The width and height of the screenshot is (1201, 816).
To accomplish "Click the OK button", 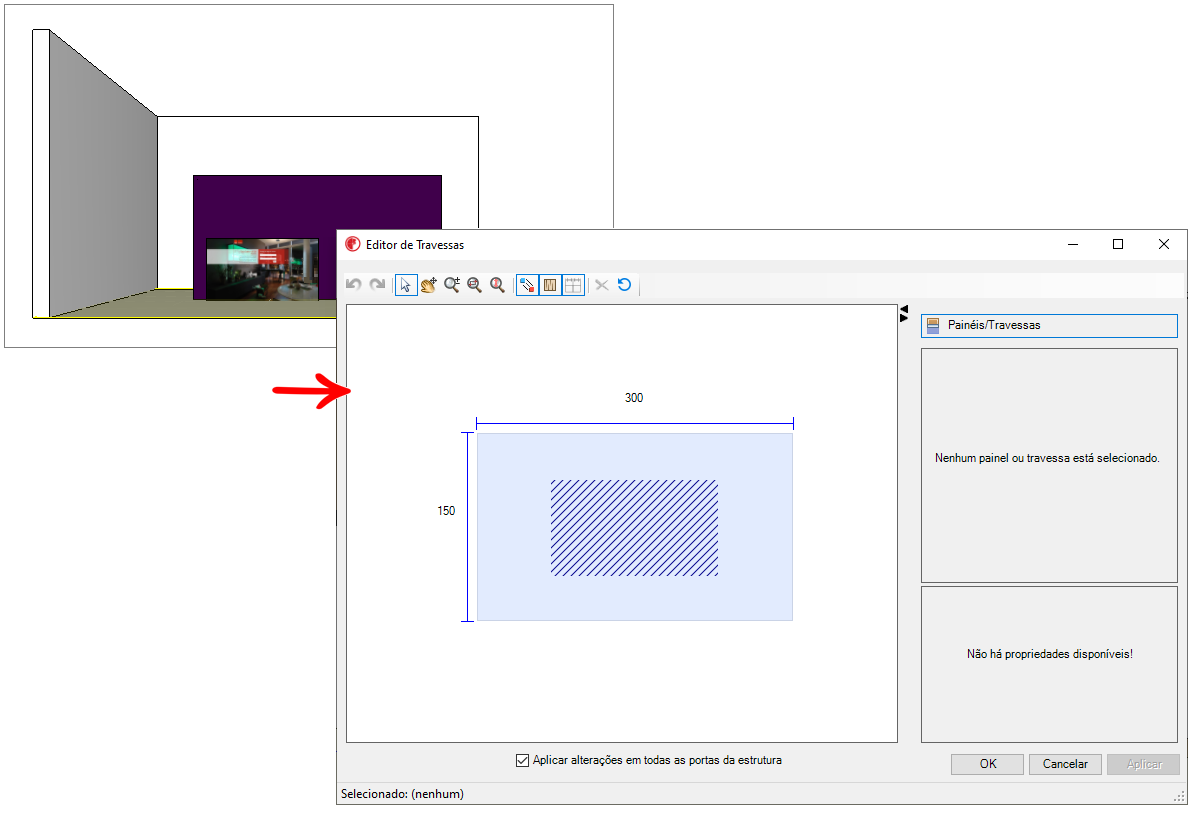I will [988, 764].
